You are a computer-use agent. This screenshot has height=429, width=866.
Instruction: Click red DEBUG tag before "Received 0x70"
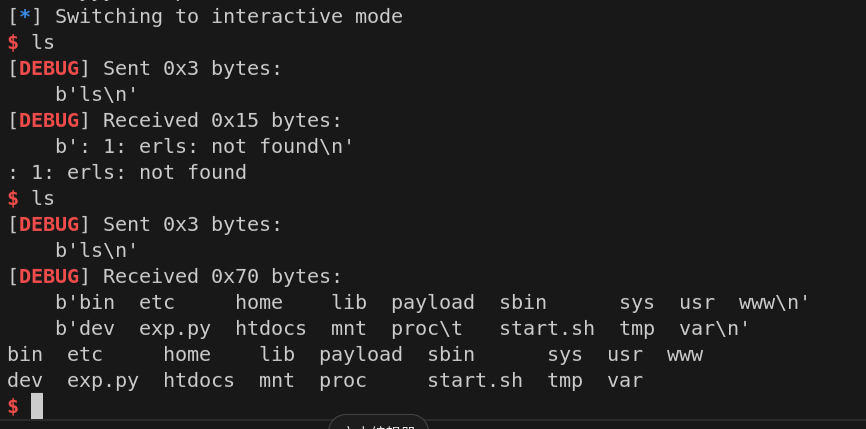(49, 276)
